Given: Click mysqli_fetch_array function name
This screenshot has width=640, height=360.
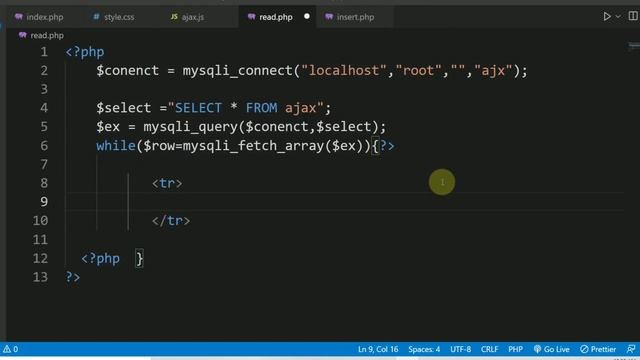Looking at the screenshot, I should [253, 146].
